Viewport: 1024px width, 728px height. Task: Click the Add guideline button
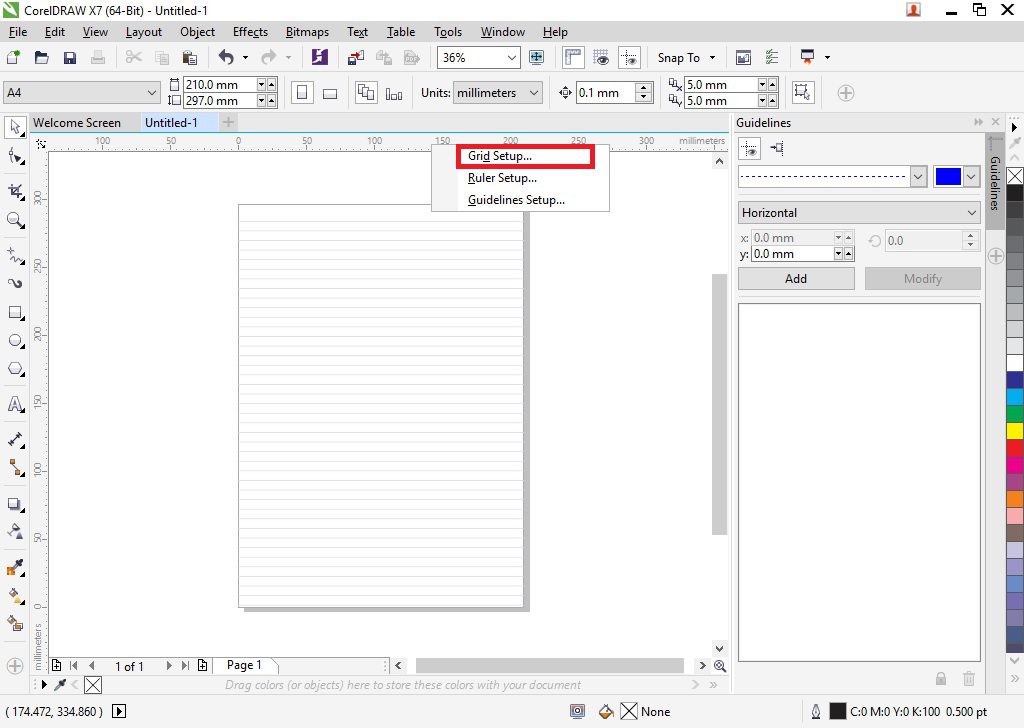[x=796, y=279]
